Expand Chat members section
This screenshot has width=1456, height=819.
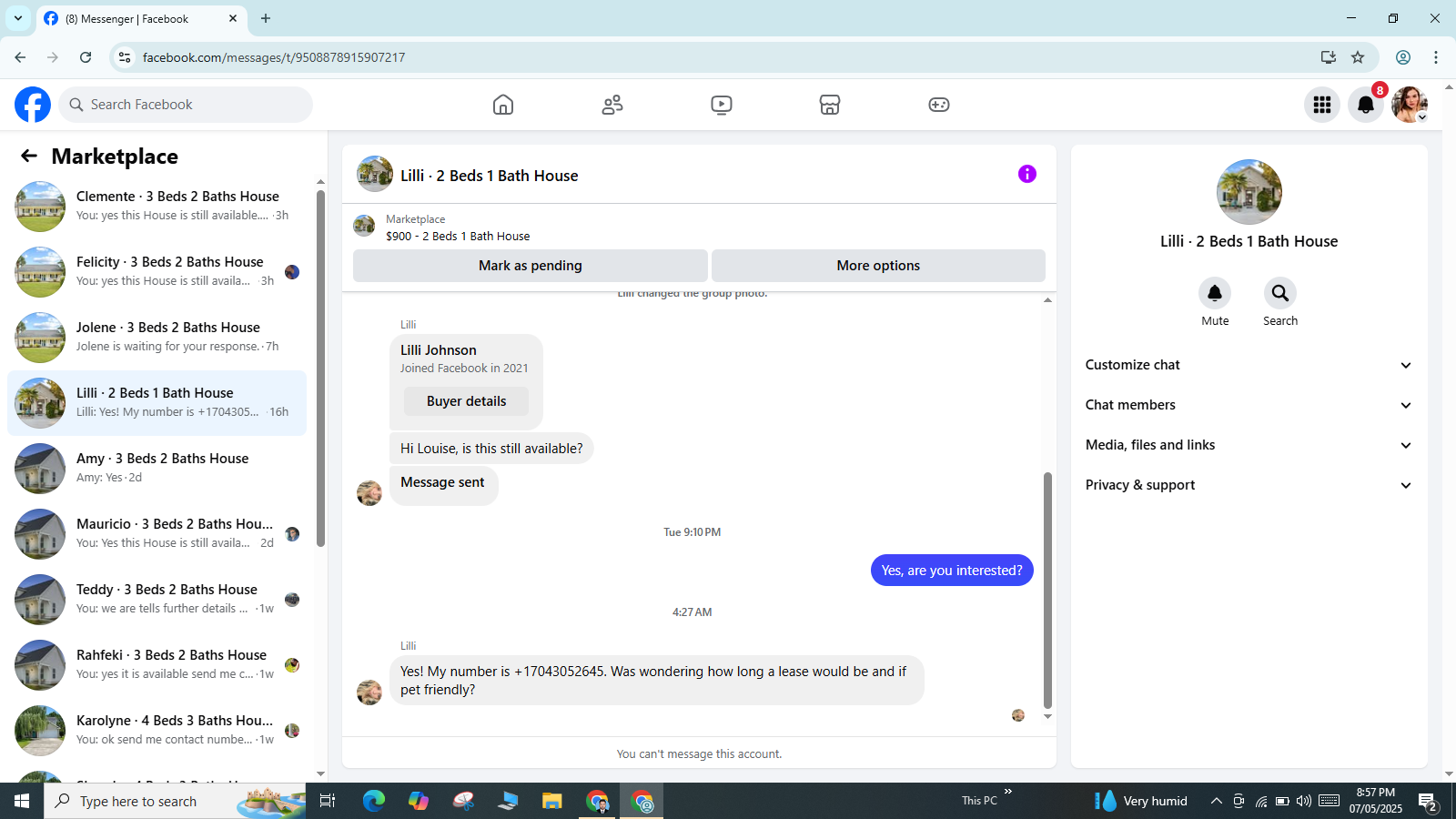tap(1249, 405)
